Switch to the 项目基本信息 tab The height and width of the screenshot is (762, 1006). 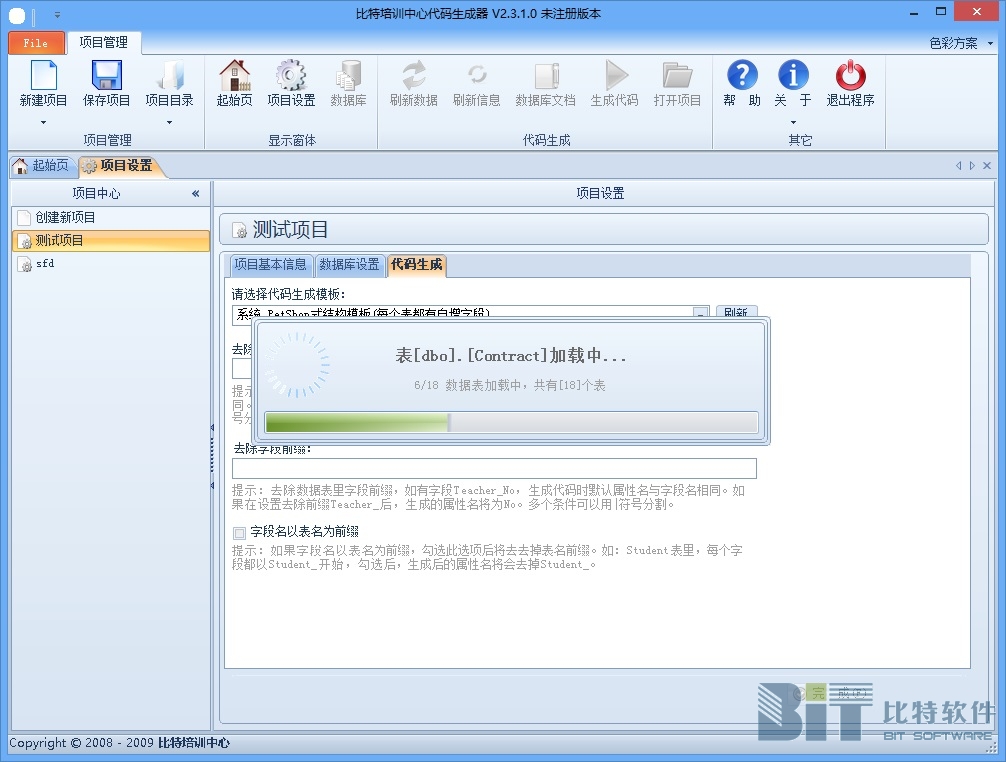coord(270,265)
